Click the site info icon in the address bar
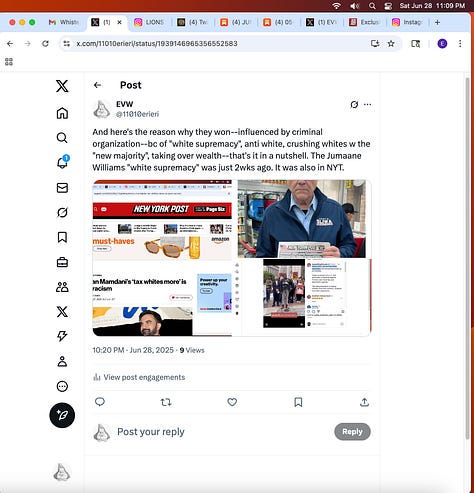 [x=67, y=44]
